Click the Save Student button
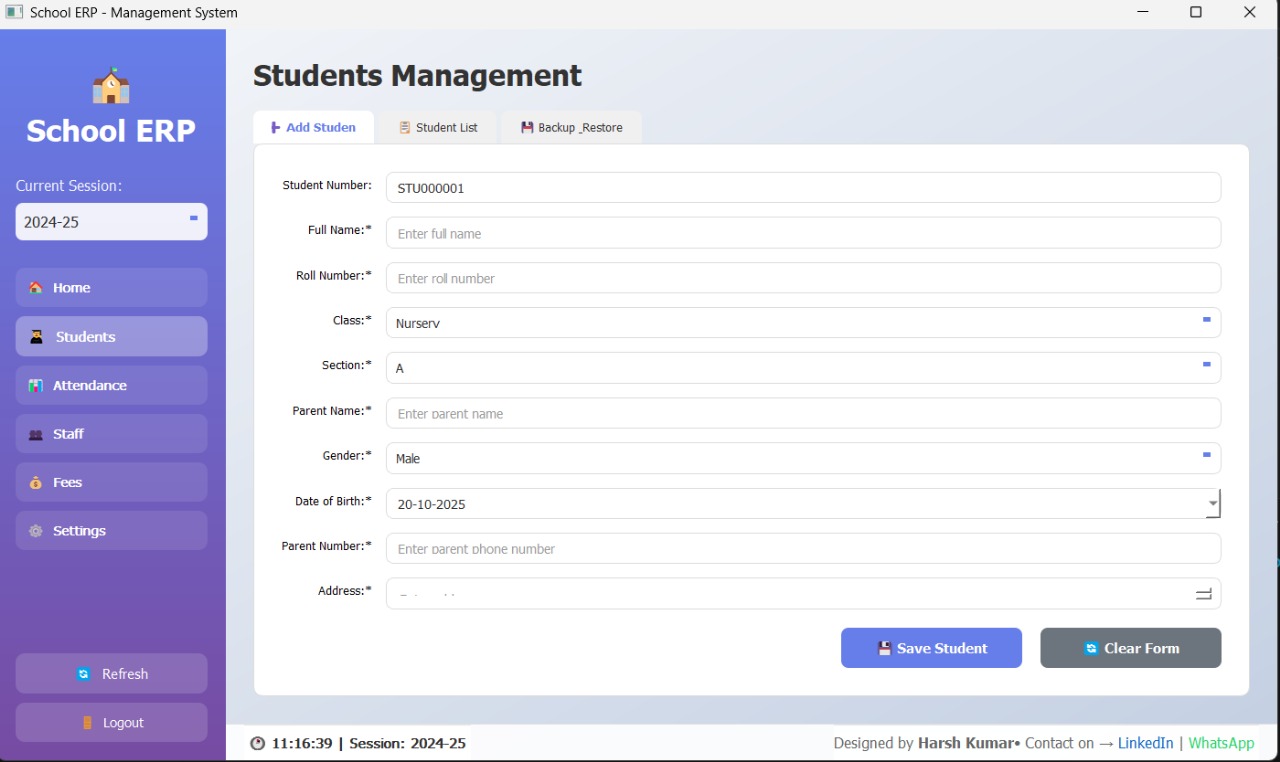 pyautogui.click(x=931, y=648)
